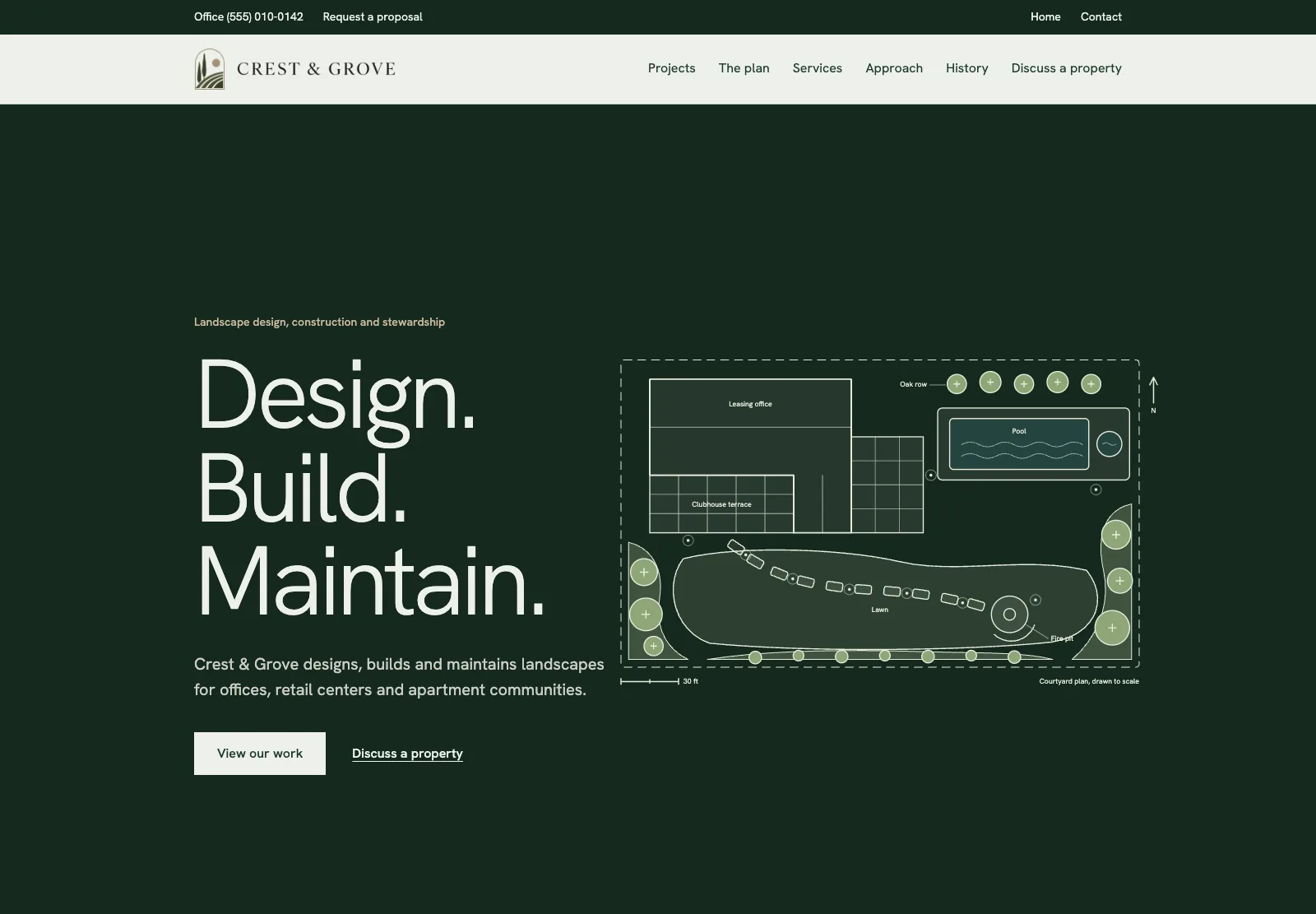
Task: Open the Services menu item
Action: point(818,68)
